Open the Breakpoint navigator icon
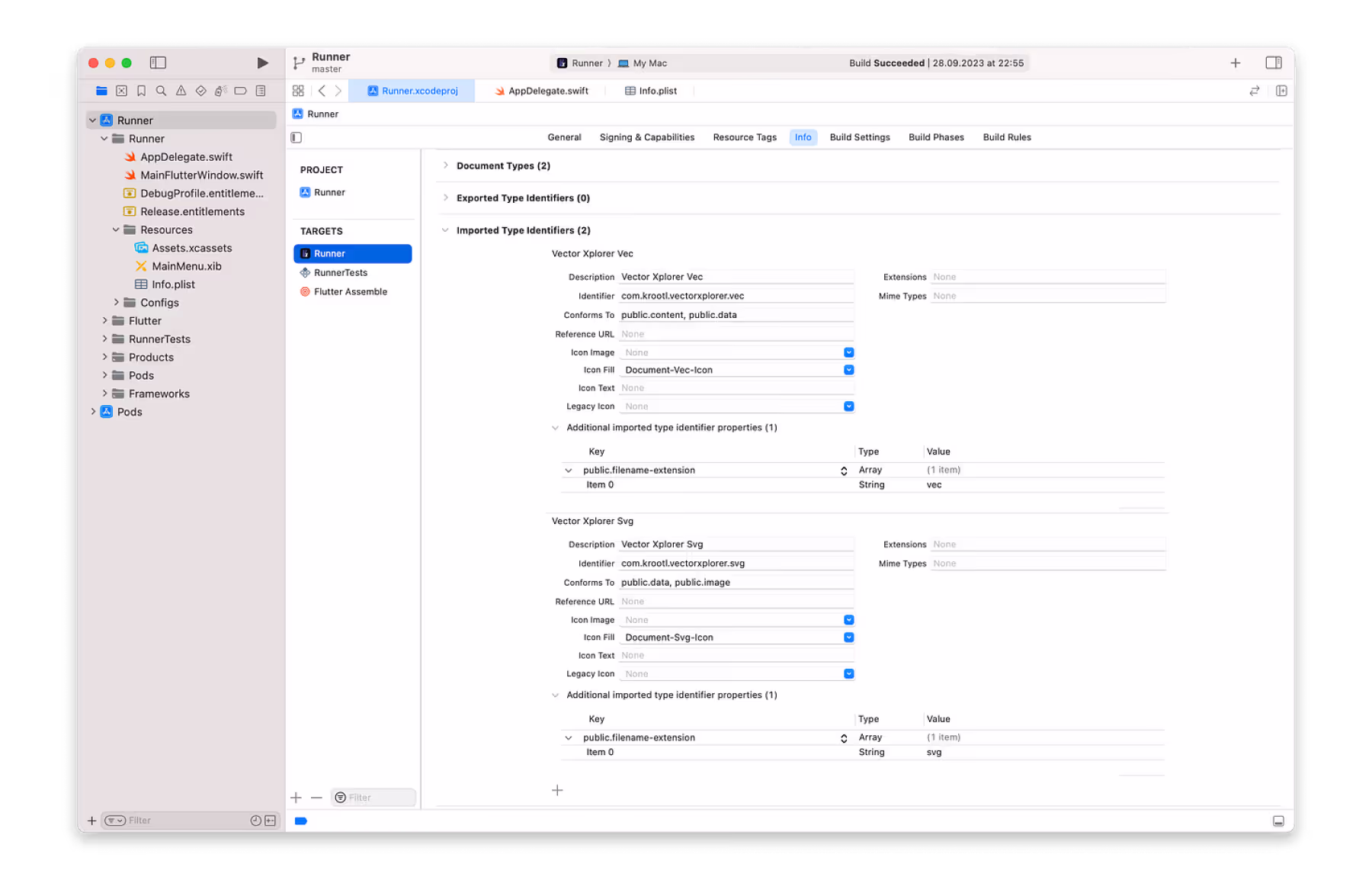Screen dimensions: 1372x880 [240, 91]
